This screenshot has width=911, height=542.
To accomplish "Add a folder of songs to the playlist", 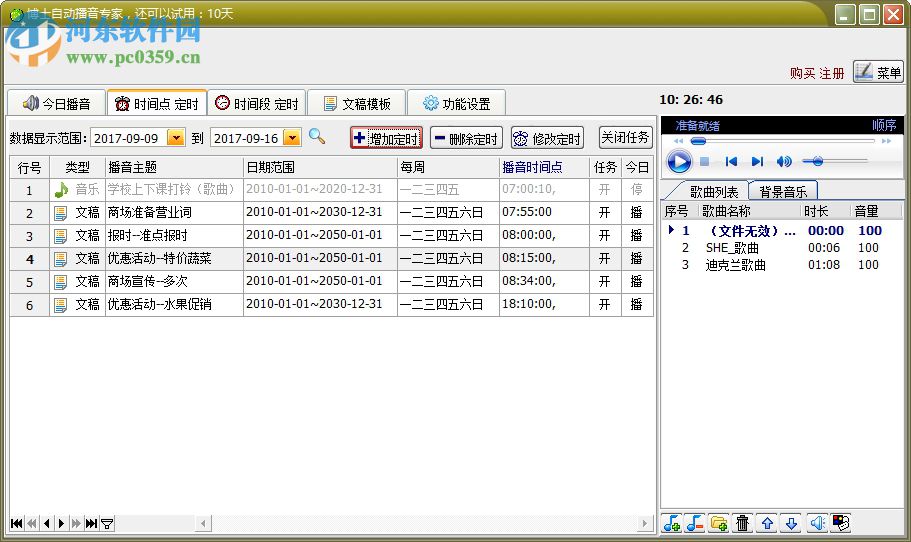I will [x=719, y=523].
